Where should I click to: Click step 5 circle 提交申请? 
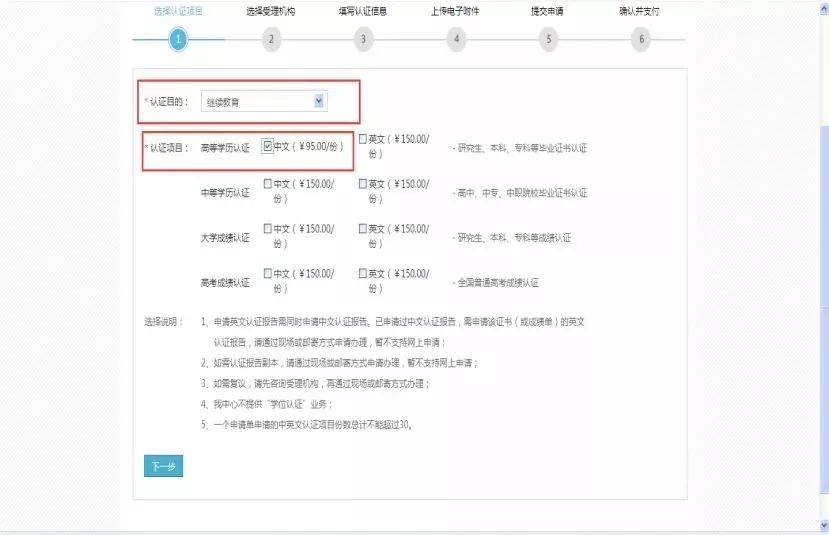click(548, 39)
